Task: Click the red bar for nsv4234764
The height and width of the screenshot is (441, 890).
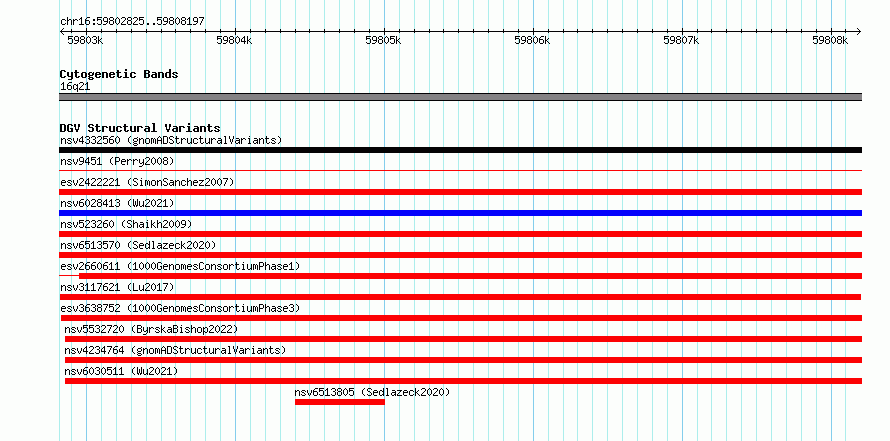Action: point(463,360)
